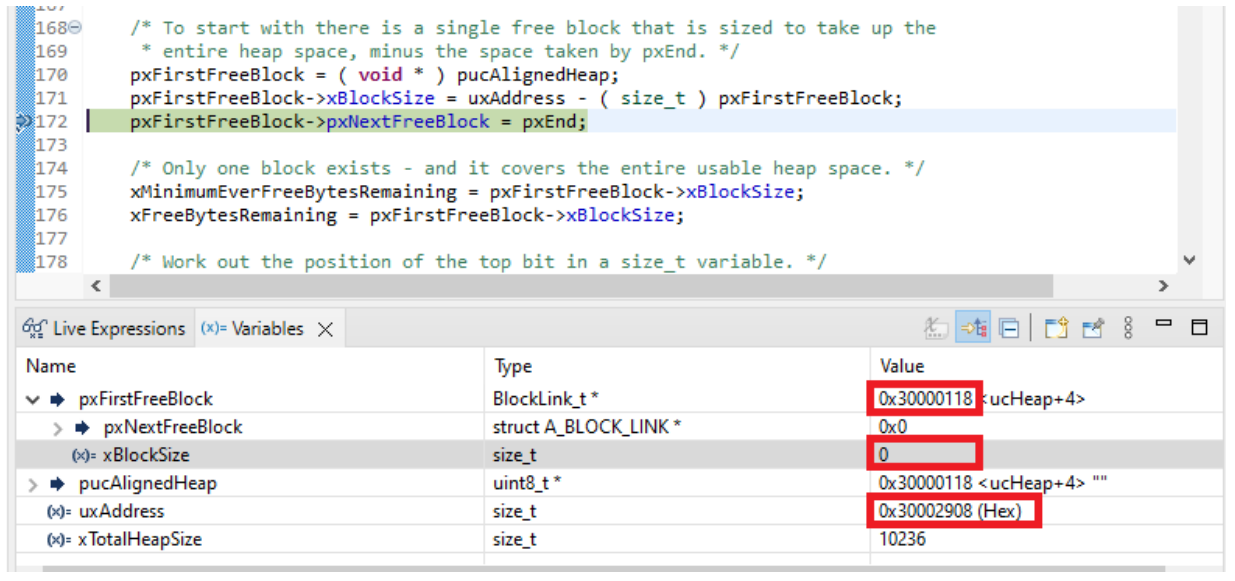
Task: Open new Variables view icon
Action: tap(1057, 328)
